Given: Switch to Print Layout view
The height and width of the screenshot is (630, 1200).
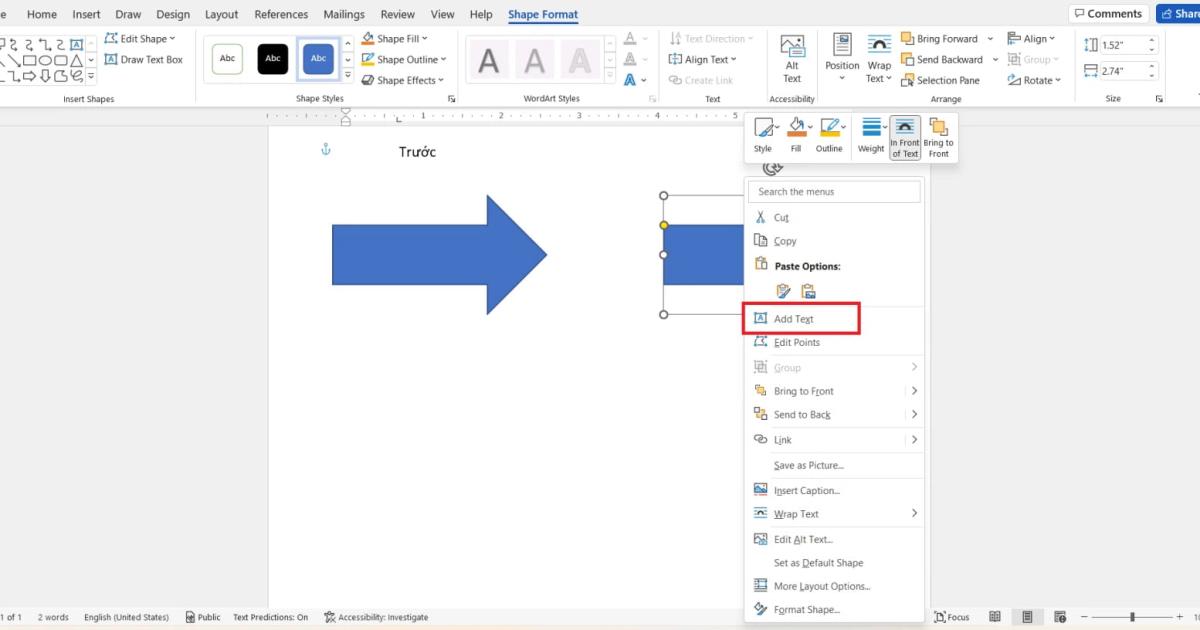Looking at the screenshot, I should [x=1028, y=617].
